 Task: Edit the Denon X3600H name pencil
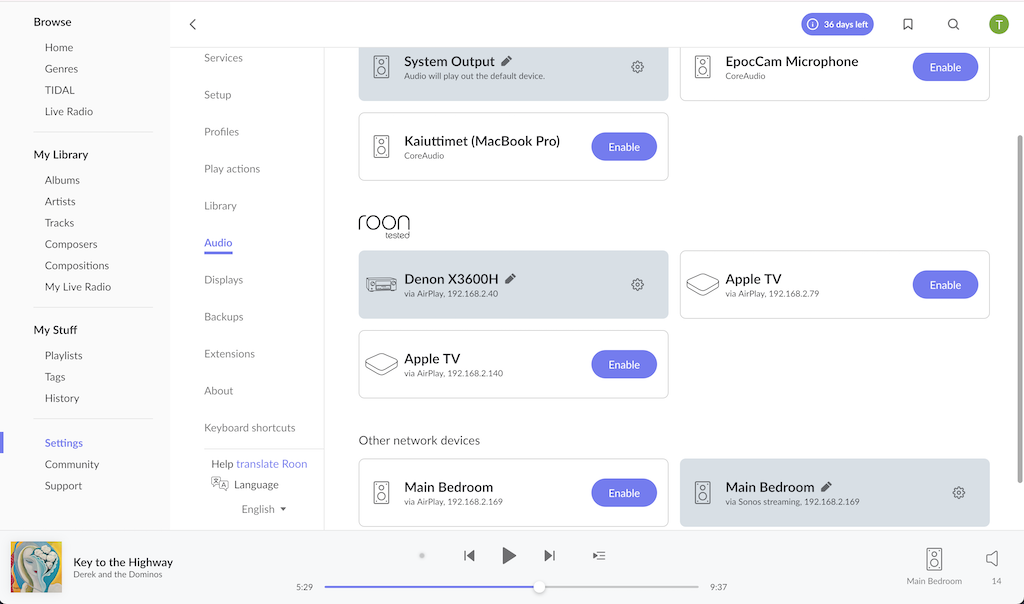[x=511, y=278]
